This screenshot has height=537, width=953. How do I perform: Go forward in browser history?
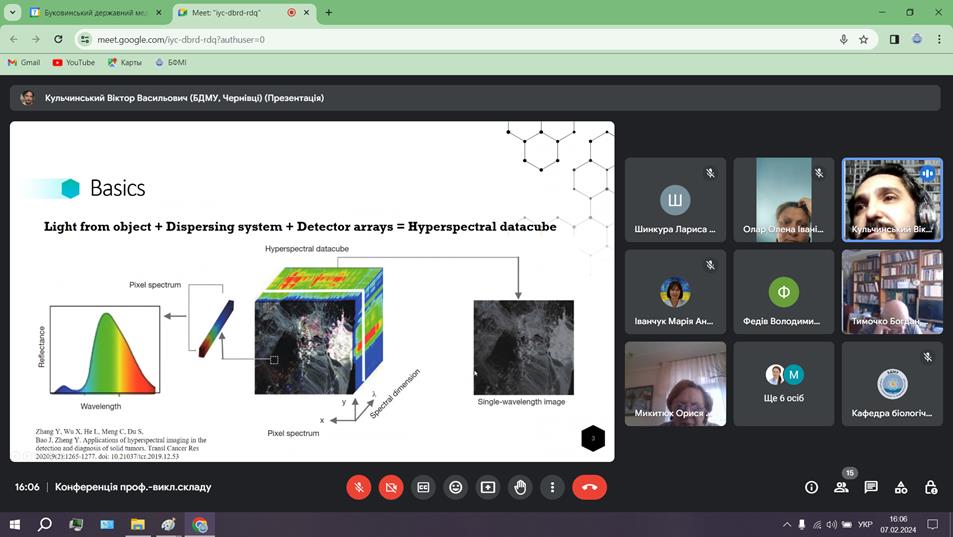pyautogui.click(x=36, y=39)
